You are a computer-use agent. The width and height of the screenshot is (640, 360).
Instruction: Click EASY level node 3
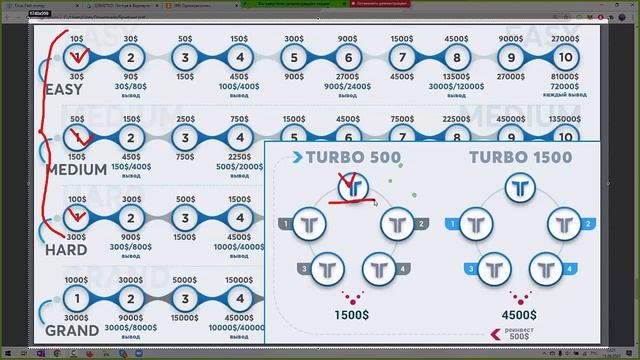(185, 58)
